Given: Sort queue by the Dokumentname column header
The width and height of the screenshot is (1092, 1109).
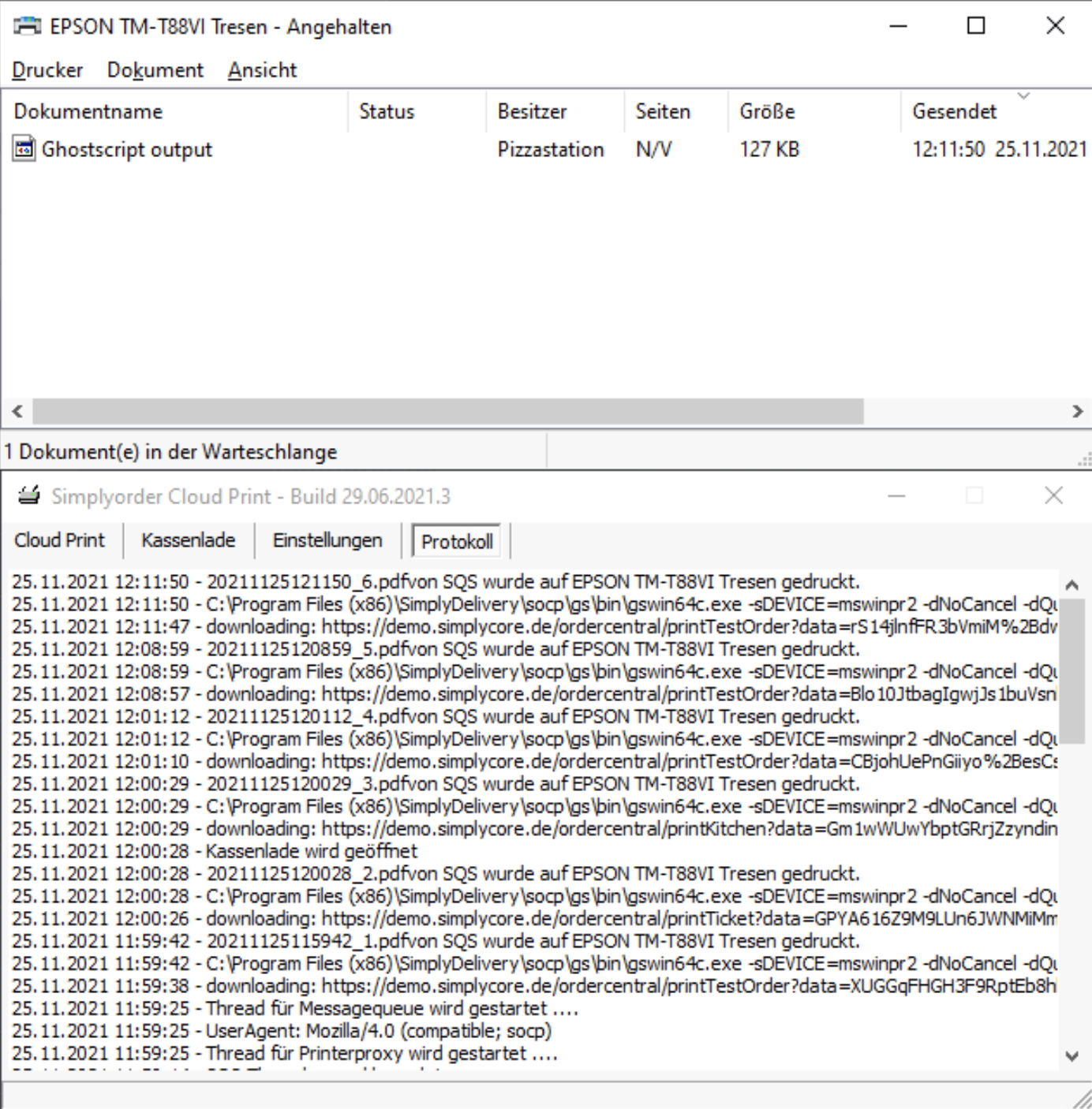Looking at the screenshot, I should (x=174, y=111).
